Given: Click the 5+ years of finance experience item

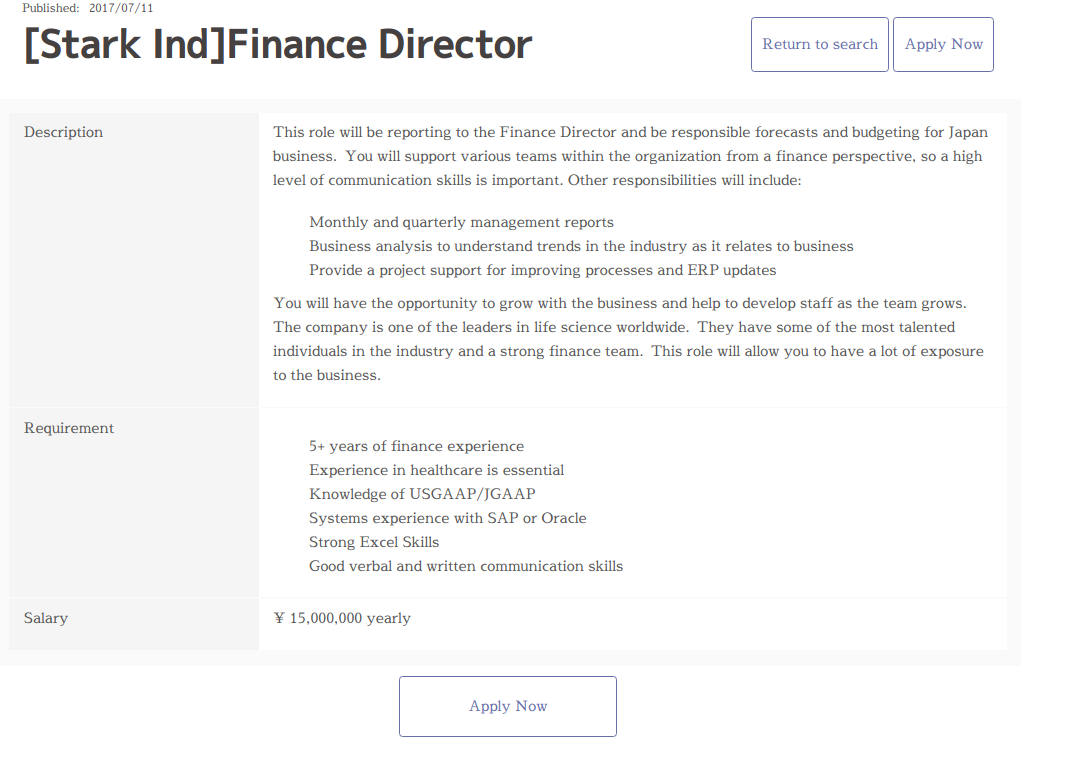Looking at the screenshot, I should 416,446.
